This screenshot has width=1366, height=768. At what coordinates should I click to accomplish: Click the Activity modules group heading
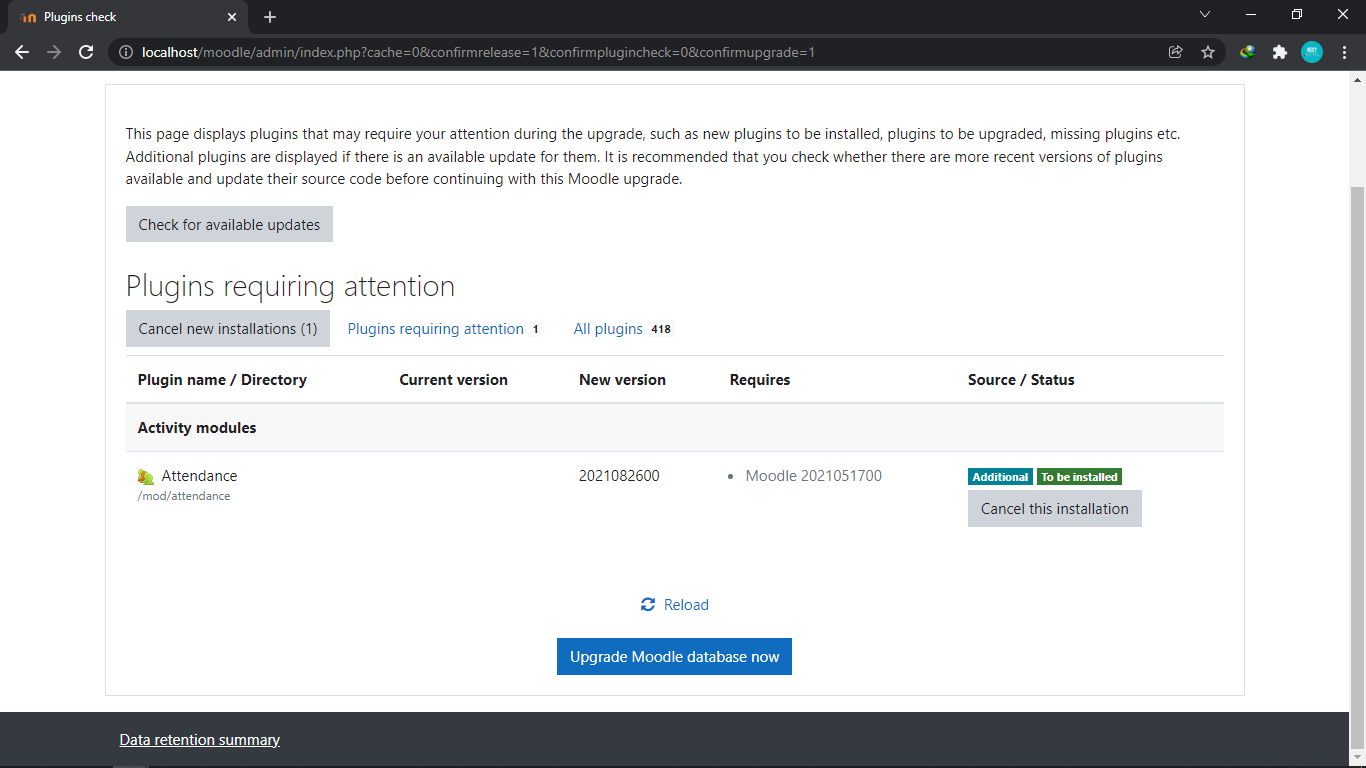coord(197,428)
